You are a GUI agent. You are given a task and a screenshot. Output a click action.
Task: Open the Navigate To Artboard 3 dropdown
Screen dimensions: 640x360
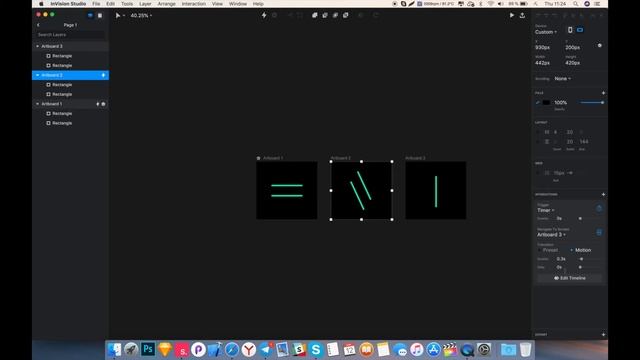(x=551, y=235)
